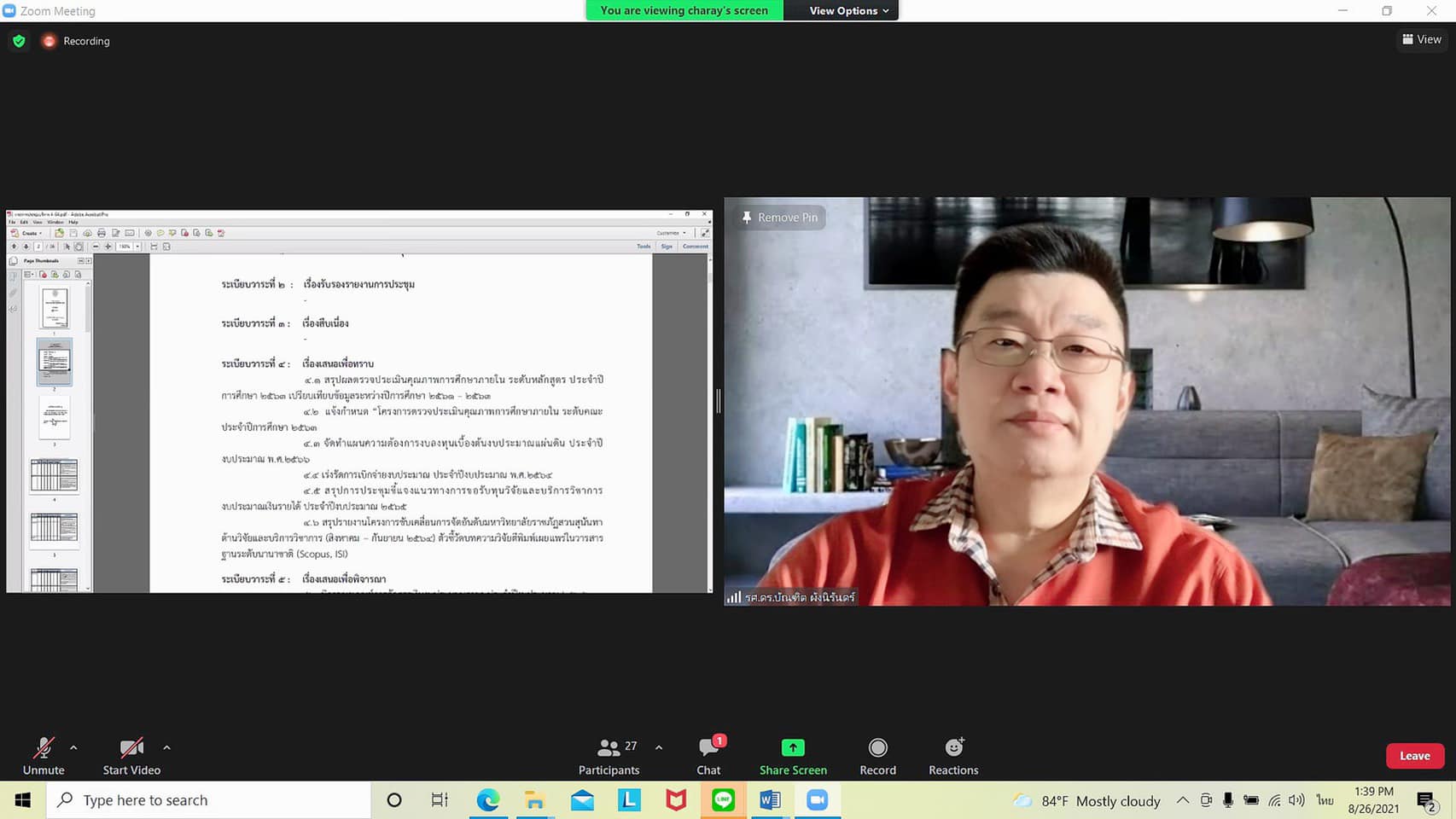The height and width of the screenshot is (819, 1456).
Task: Open the Participants panel
Action: coord(609,756)
